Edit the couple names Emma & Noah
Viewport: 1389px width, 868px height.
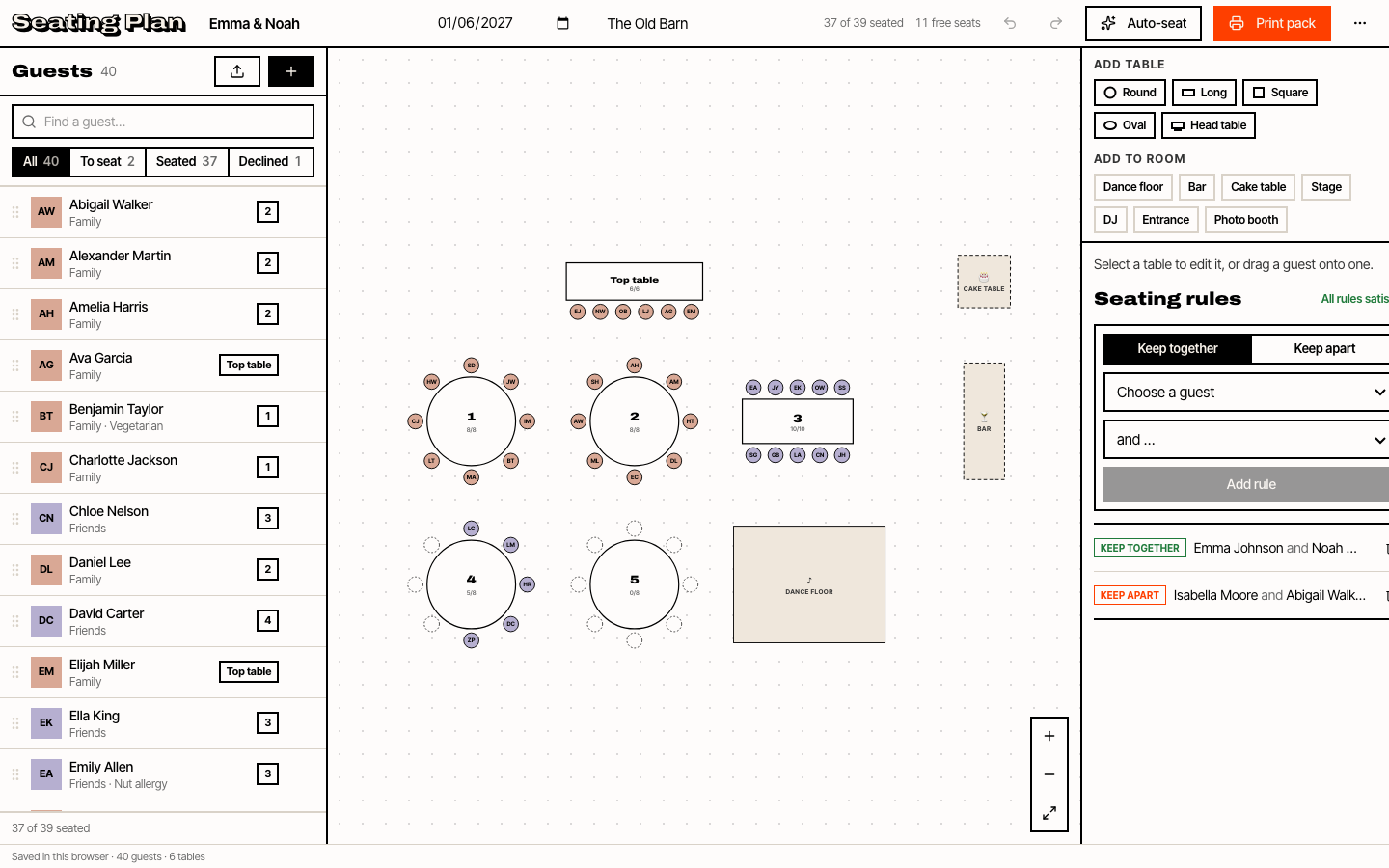pos(255,23)
